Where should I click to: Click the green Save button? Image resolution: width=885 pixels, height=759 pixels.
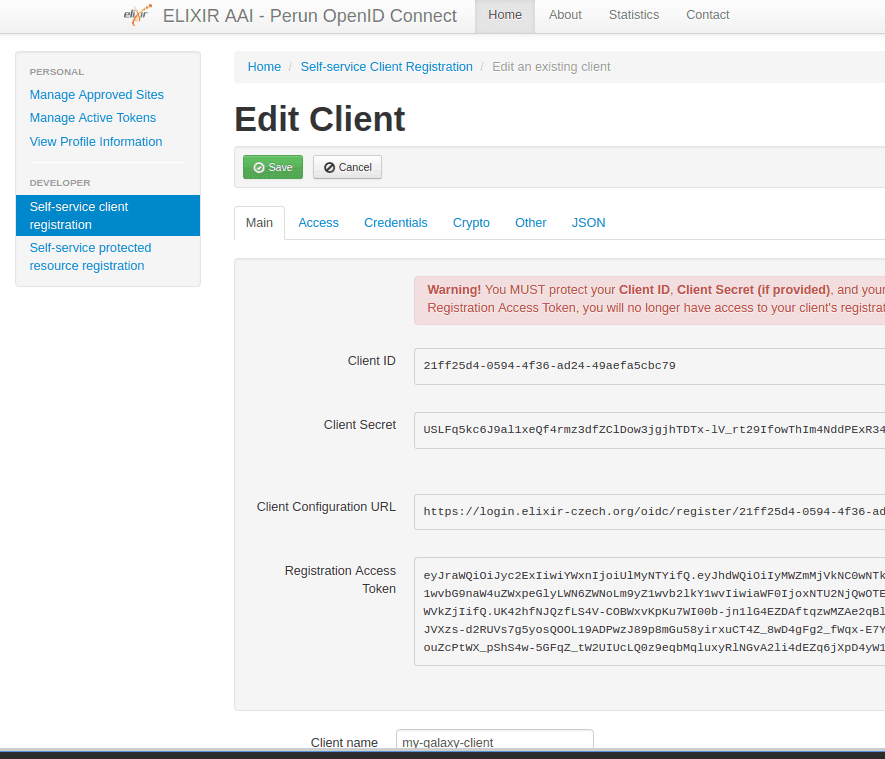click(272, 167)
